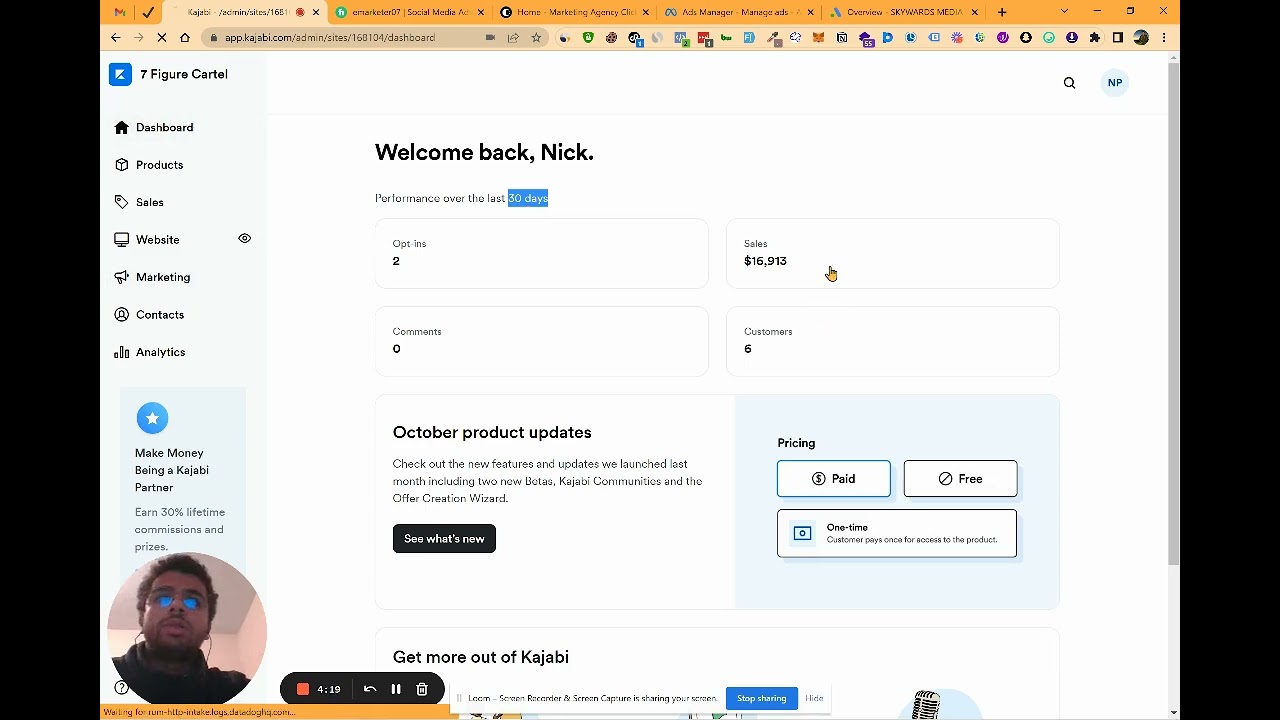Close the Ads Manager tab
The width and height of the screenshot is (1280, 720).
coord(809,12)
